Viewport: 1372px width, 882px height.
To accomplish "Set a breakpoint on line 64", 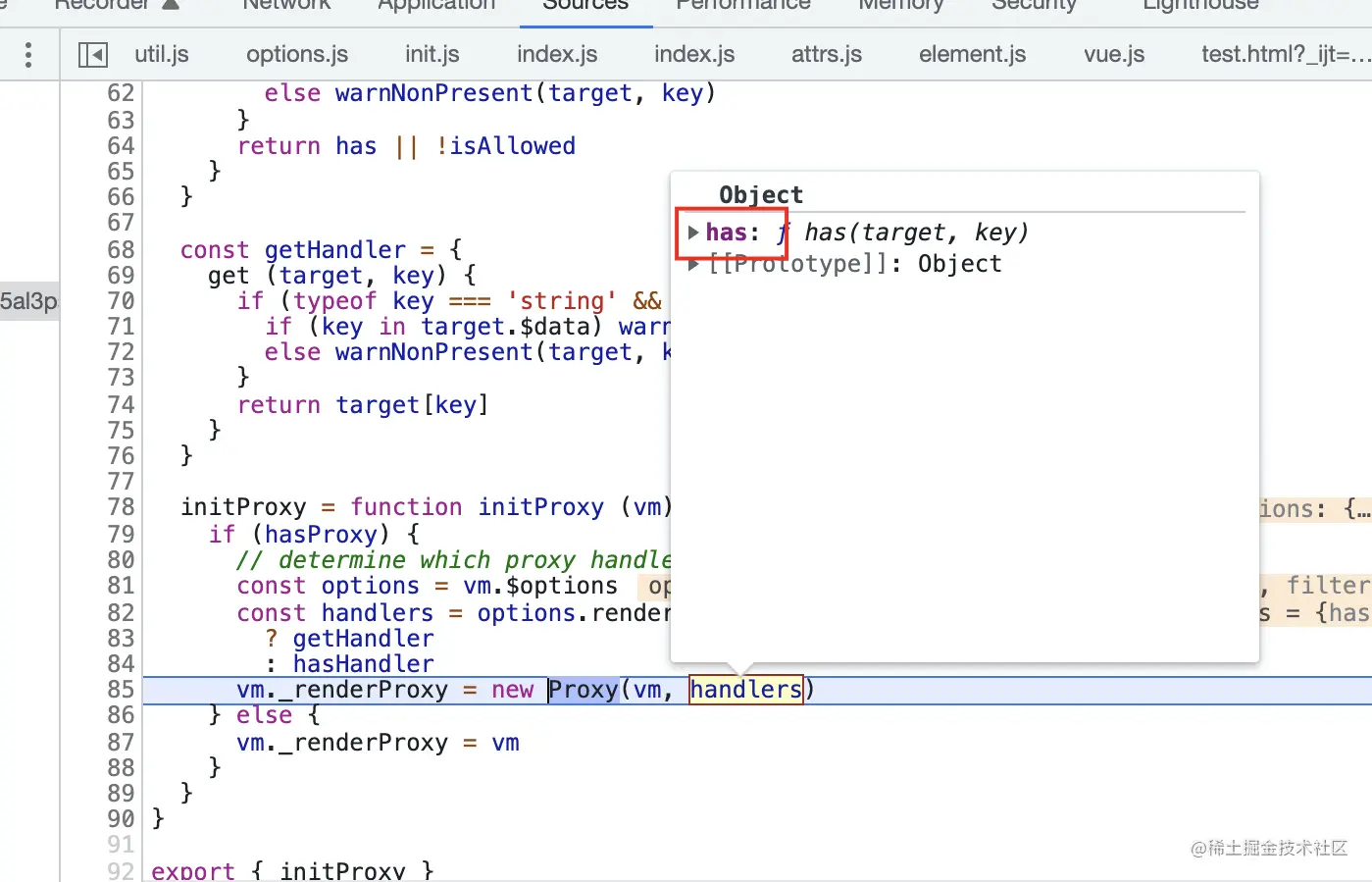I will coord(121,146).
